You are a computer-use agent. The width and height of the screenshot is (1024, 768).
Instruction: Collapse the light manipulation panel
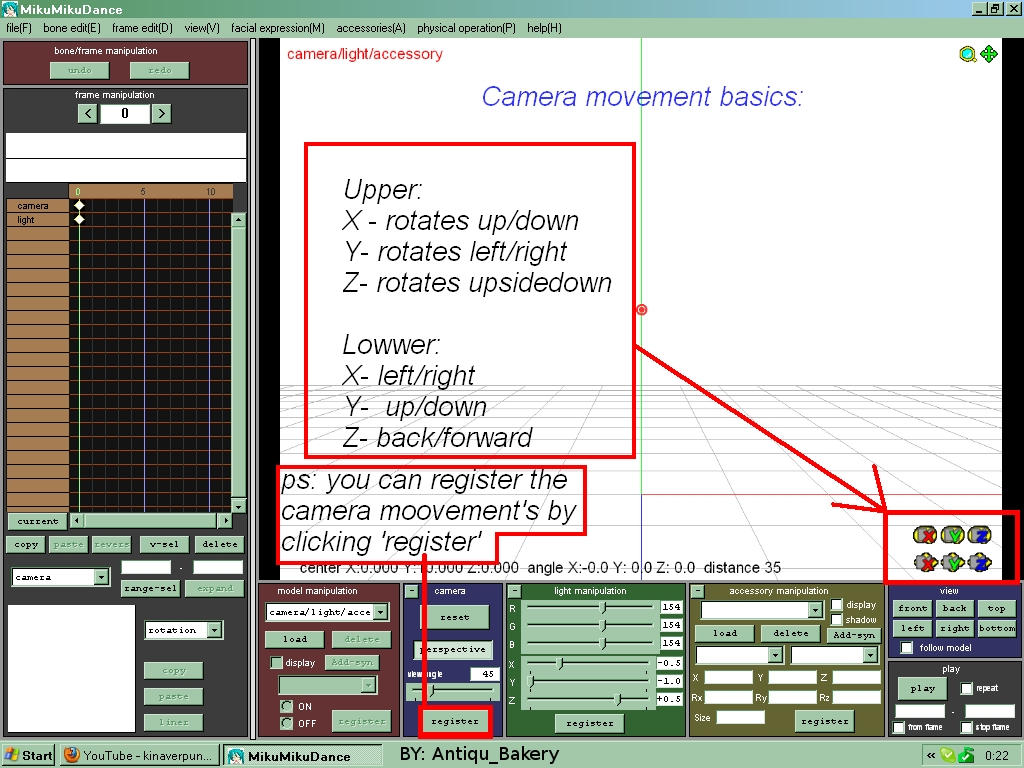pos(514,591)
